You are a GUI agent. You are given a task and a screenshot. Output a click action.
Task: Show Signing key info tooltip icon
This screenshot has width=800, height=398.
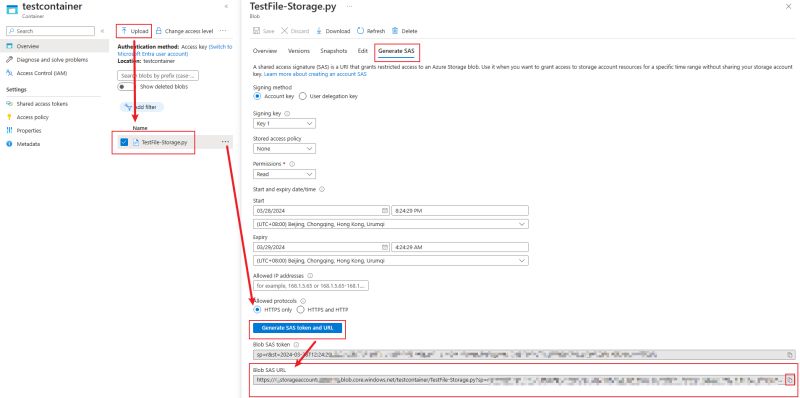point(287,114)
